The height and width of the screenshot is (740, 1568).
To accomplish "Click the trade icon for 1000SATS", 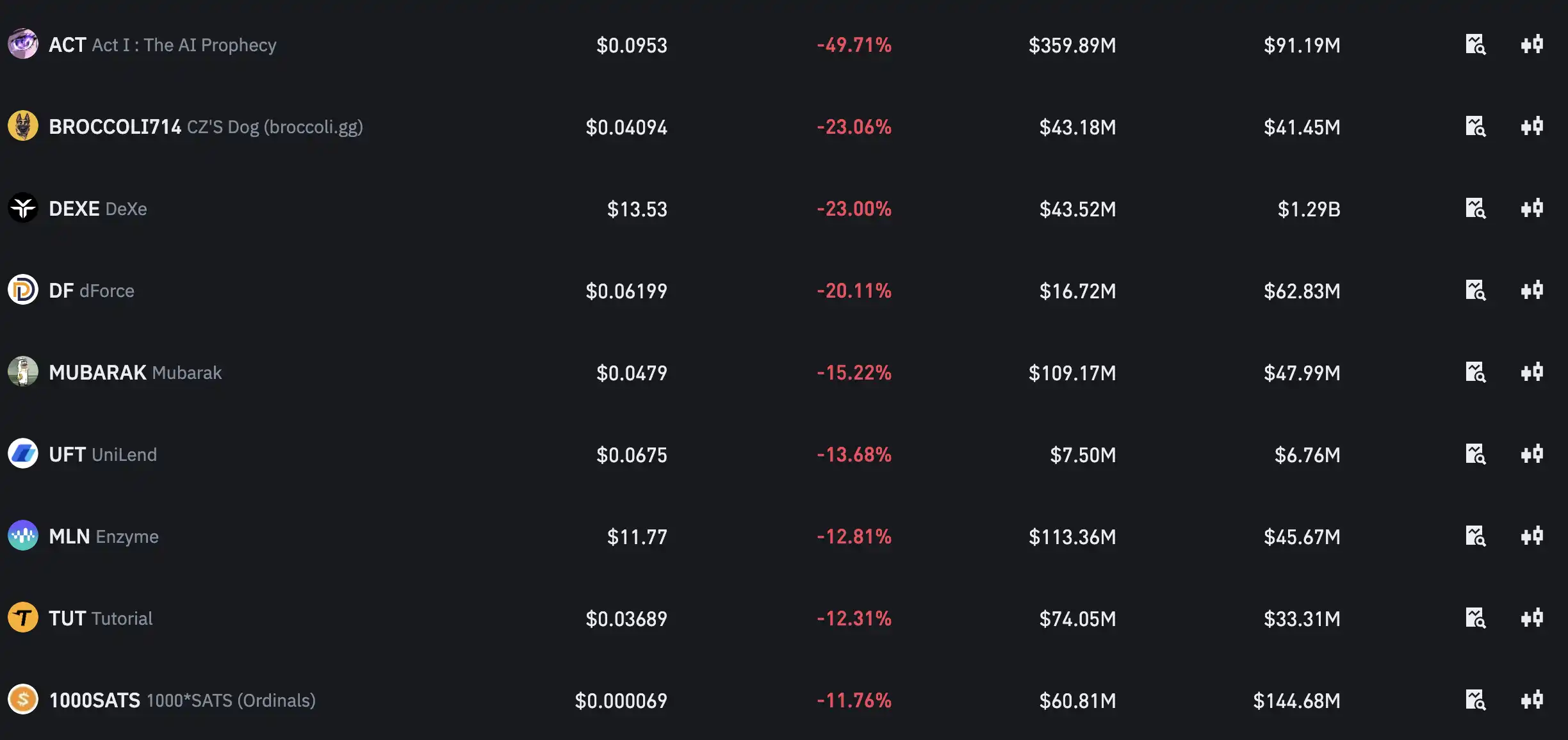I will (1532, 700).
